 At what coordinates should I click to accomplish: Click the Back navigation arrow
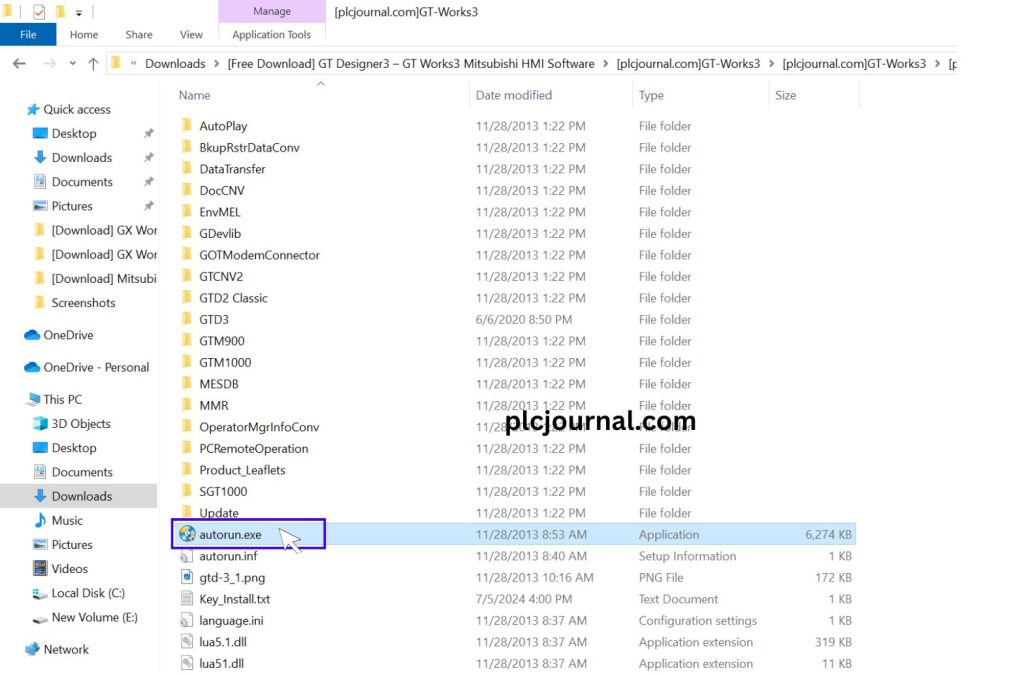[20, 63]
